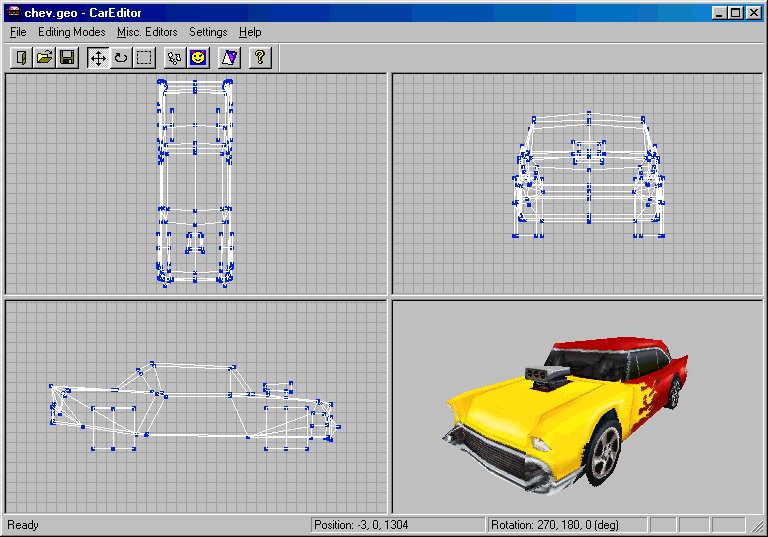Screen dimensions: 768x537
Task: Open the Settings menu
Action: coord(208,32)
